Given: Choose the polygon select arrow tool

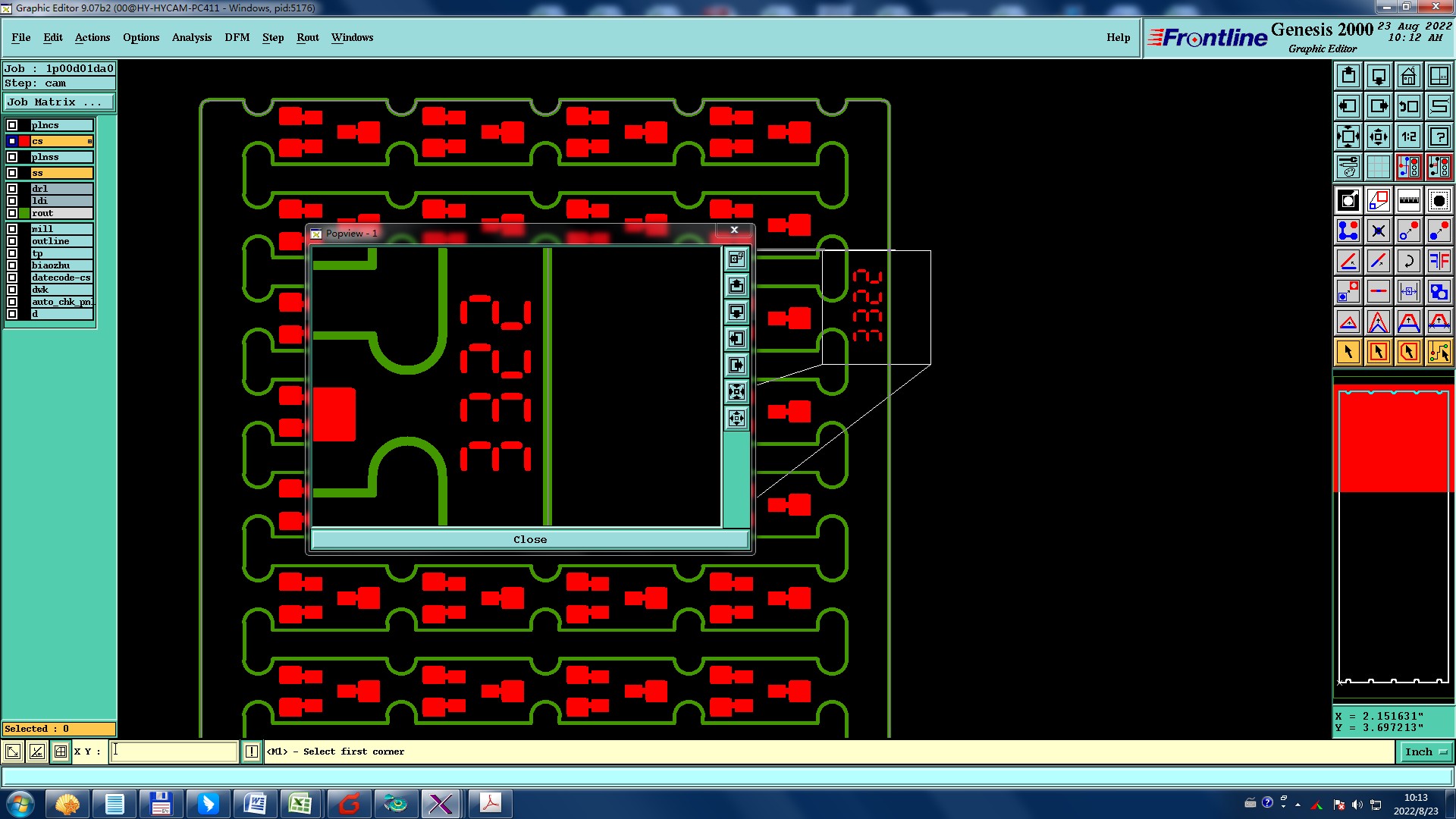Looking at the screenshot, I should click(x=1409, y=352).
